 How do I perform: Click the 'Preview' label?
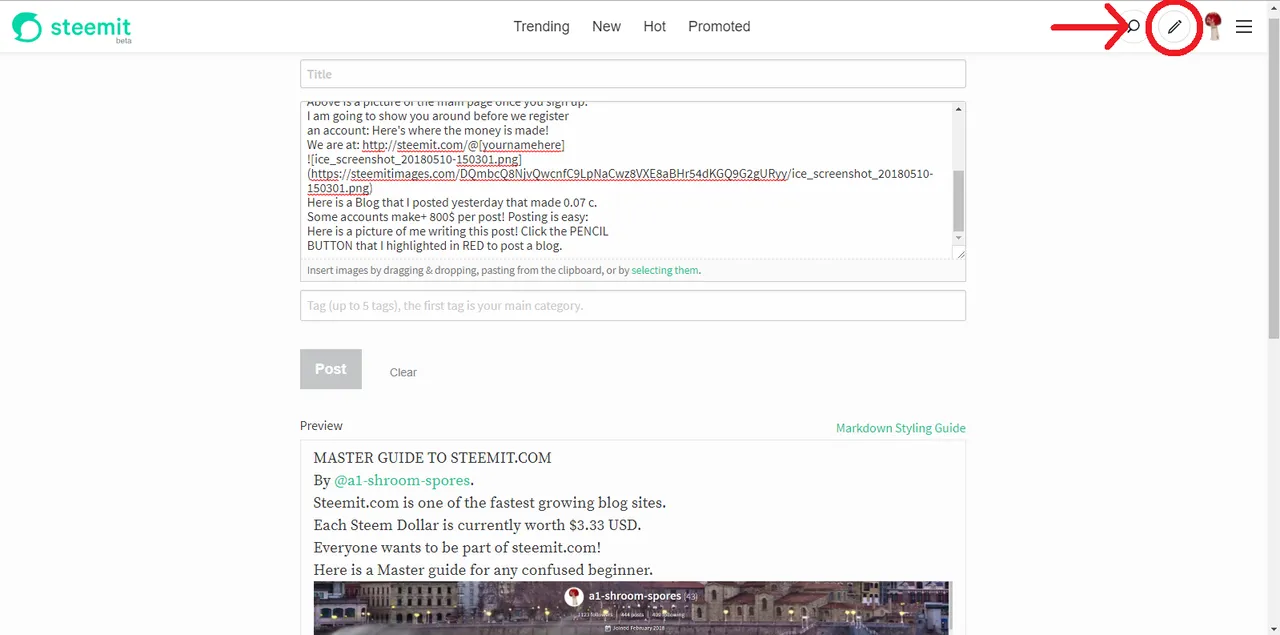tap(321, 426)
